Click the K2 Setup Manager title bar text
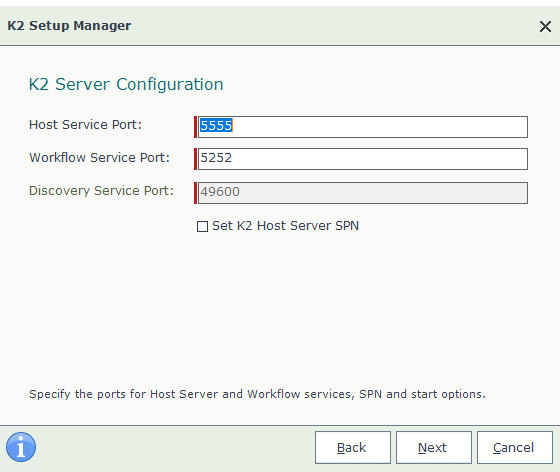Image resolution: width=560 pixels, height=472 pixels. tap(69, 26)
